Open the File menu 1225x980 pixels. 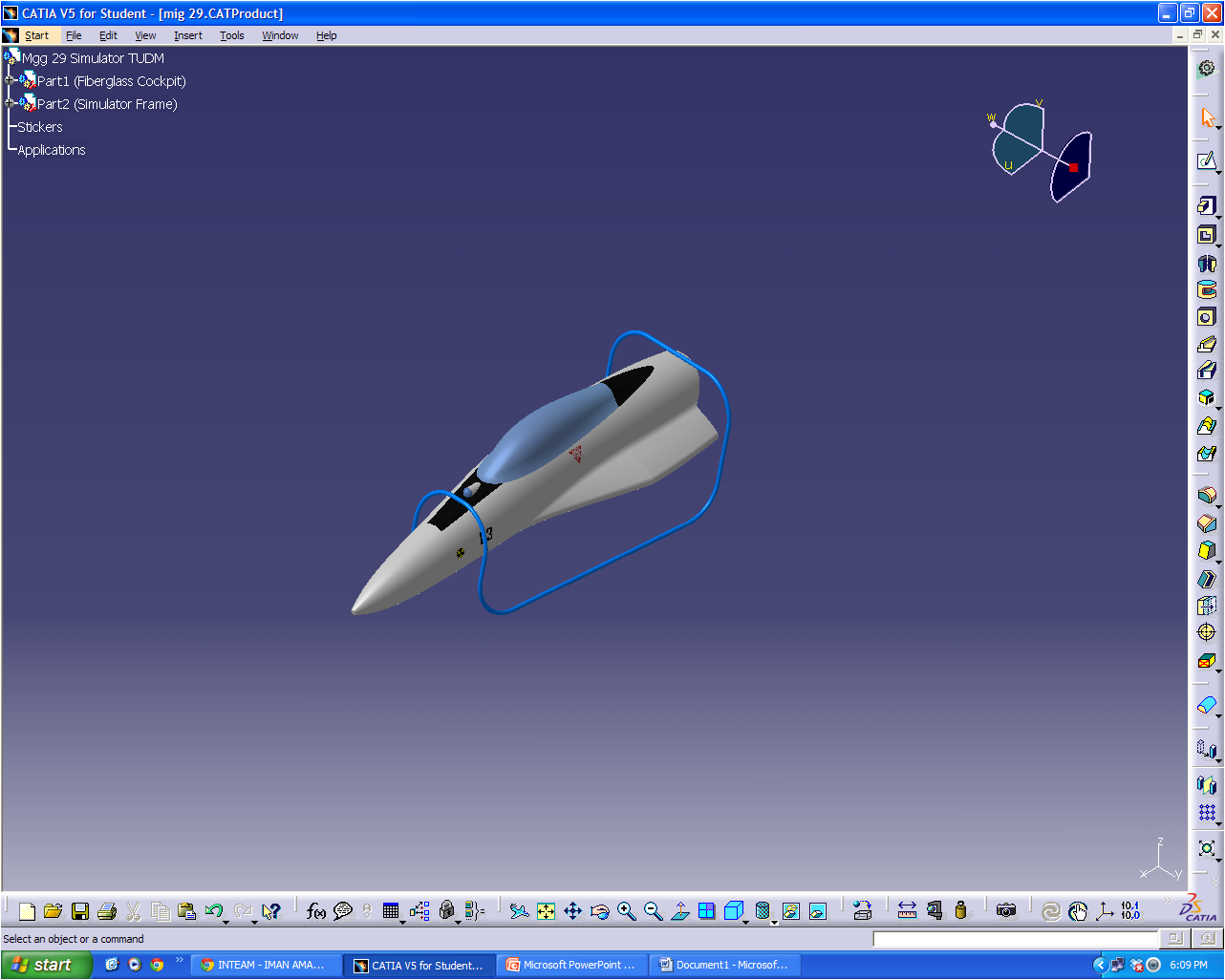[74, 35]
